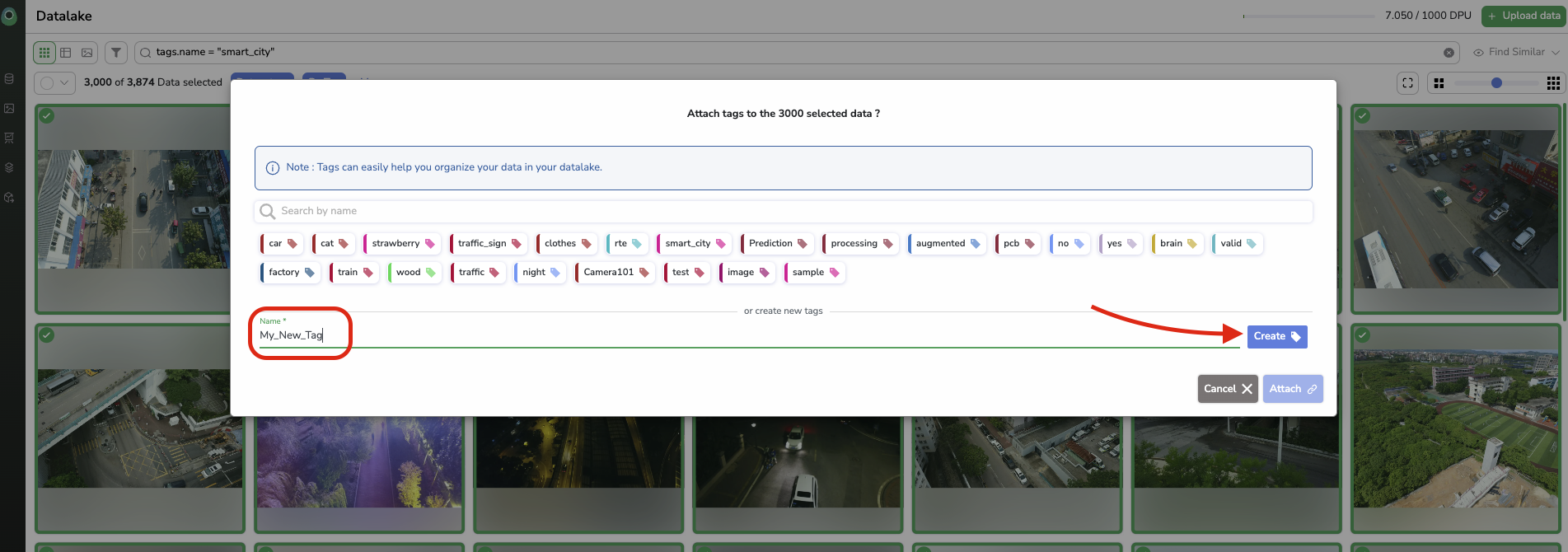Select the wood tag
Image resolution: width=1568 pixels, height=552 pixels.
[x=414, y=273]
